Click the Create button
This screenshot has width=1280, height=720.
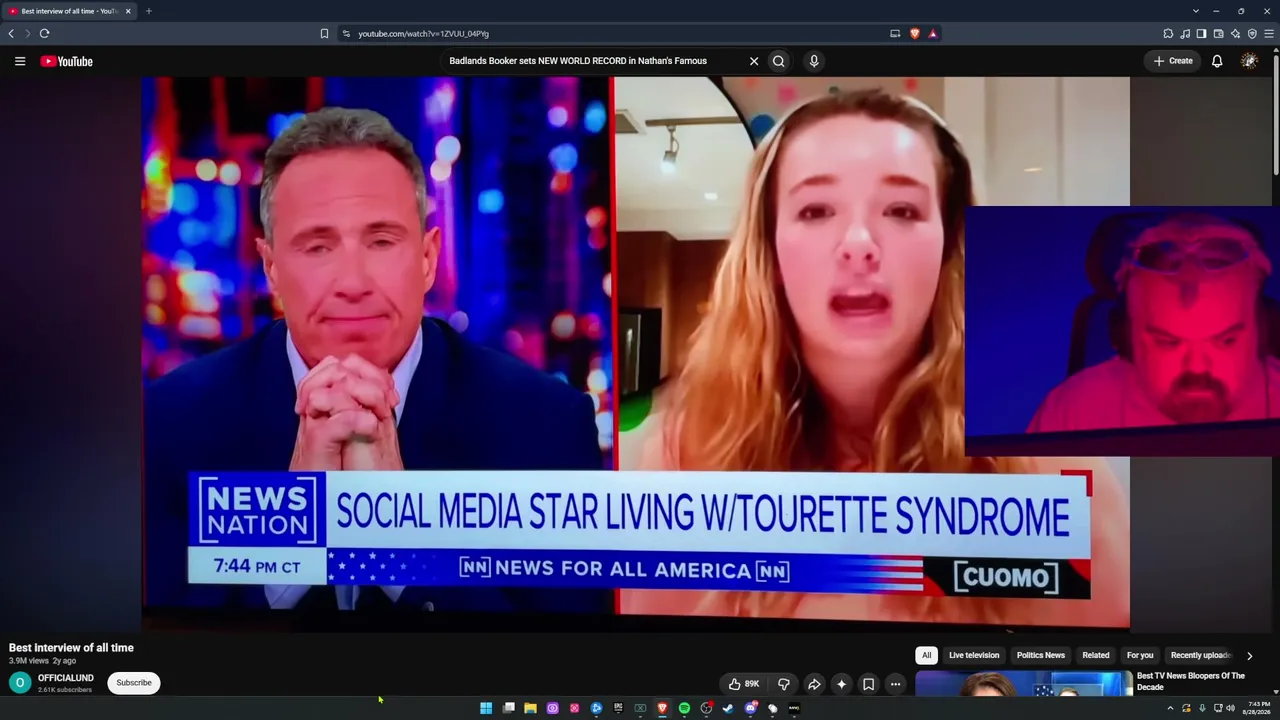point(1173,61)
